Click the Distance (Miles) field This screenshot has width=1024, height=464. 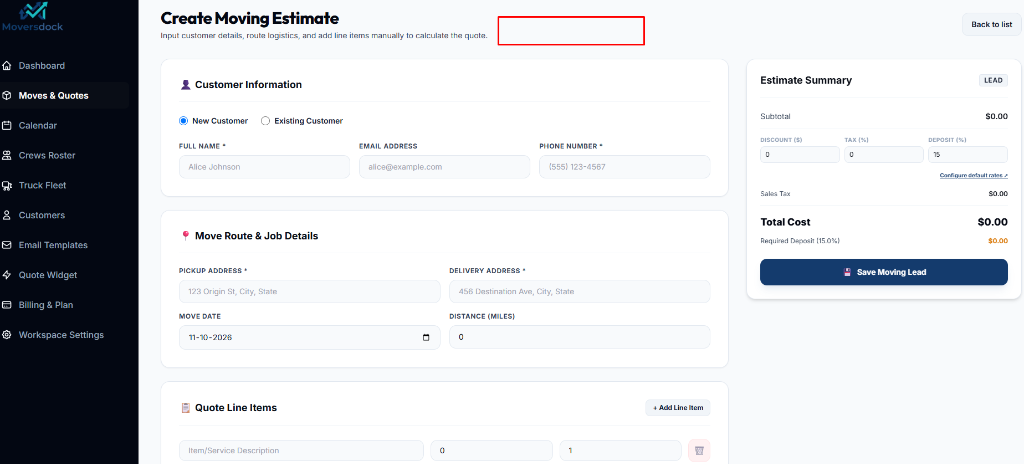[580, 337]
